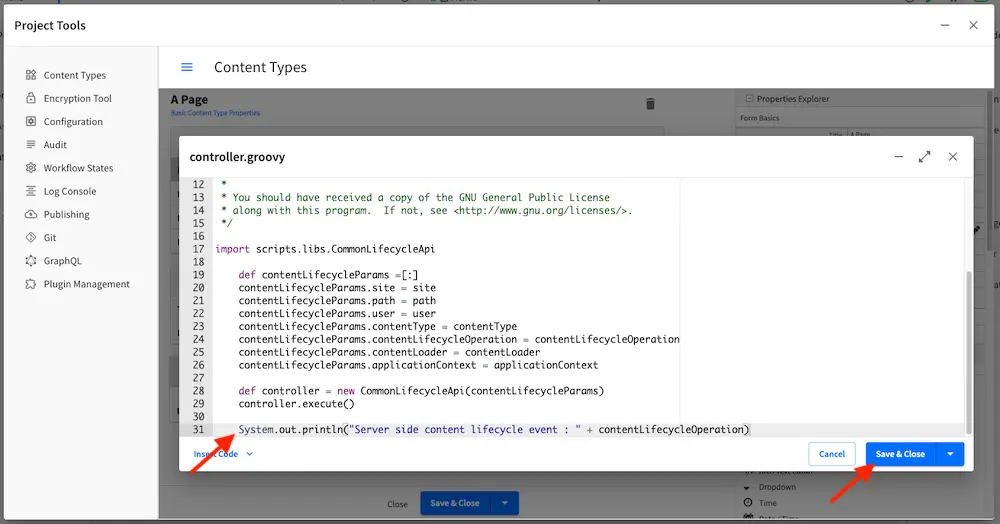Click the Plugin Management puzzle icon

pos(31,284)
